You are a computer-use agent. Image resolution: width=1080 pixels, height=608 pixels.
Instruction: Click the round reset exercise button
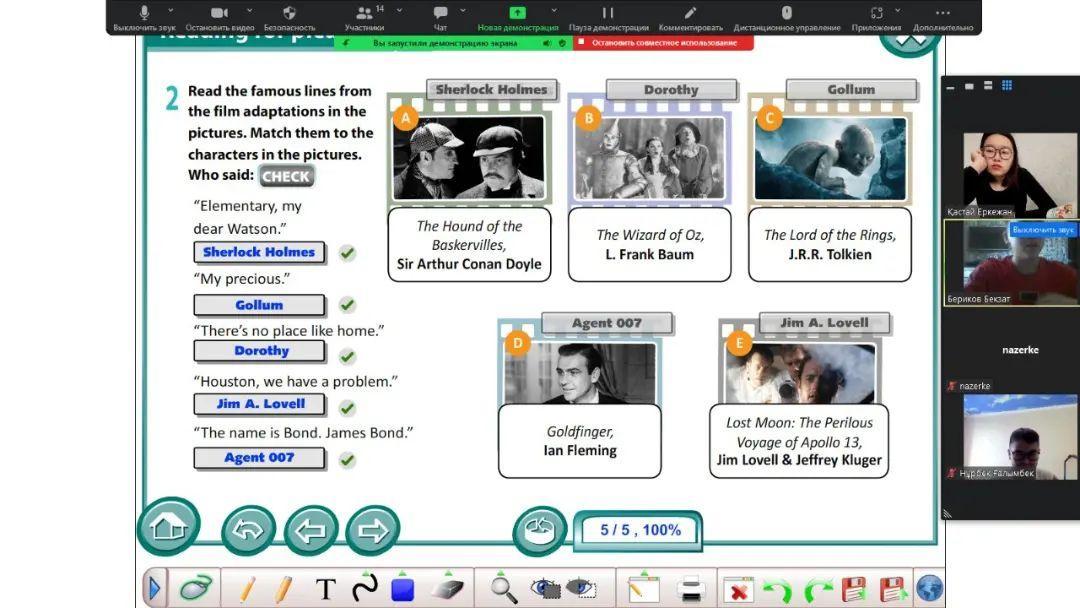pyautogui.click(x=539, y=530)
